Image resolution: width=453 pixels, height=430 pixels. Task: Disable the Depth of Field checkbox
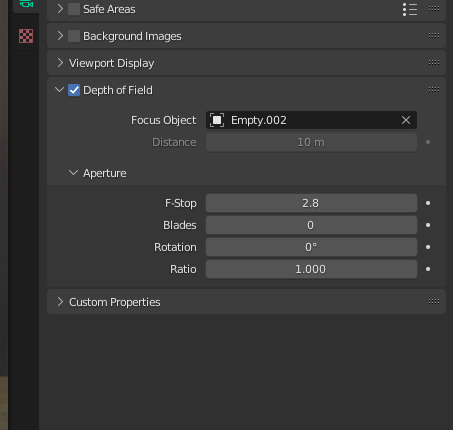pos(74,90)
